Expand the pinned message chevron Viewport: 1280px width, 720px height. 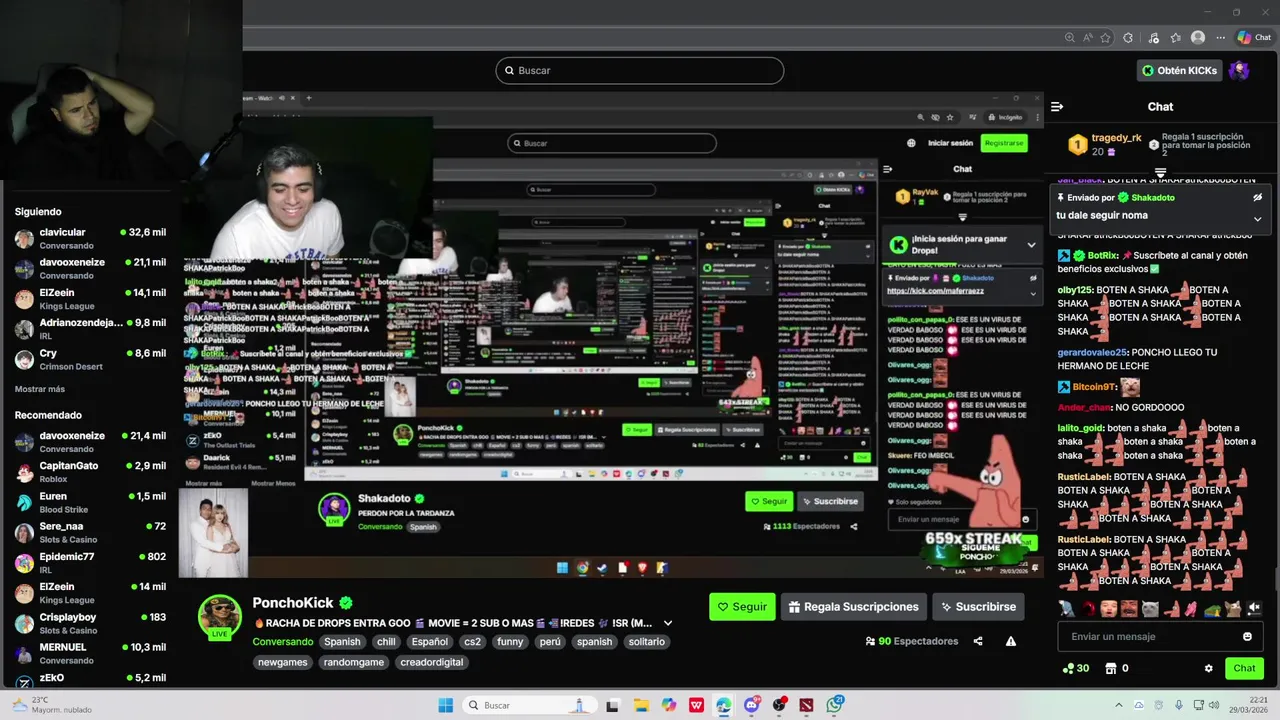point(1257,218)
